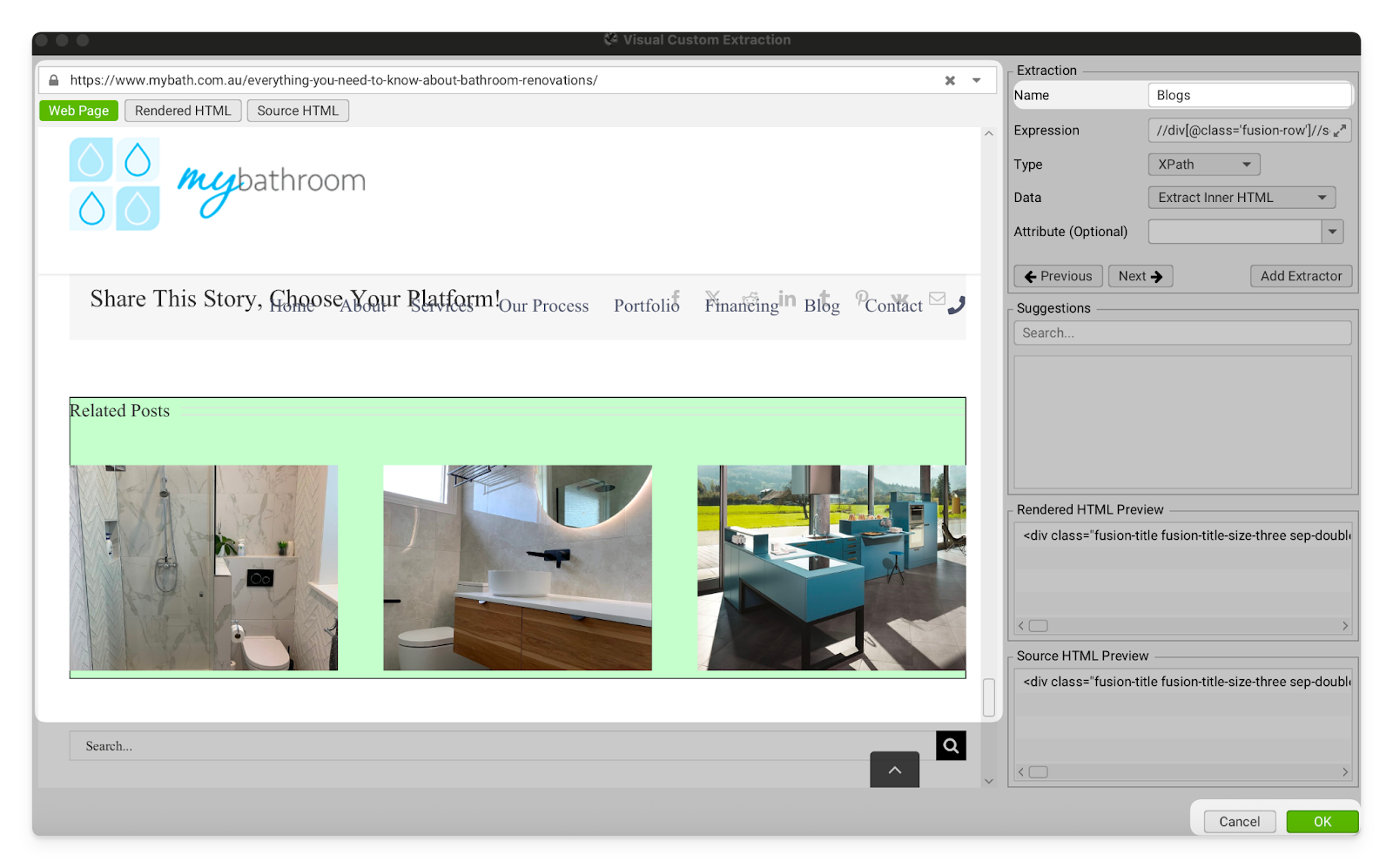
Task: Clear the URL with the X icon
Action: coord(950,80)
